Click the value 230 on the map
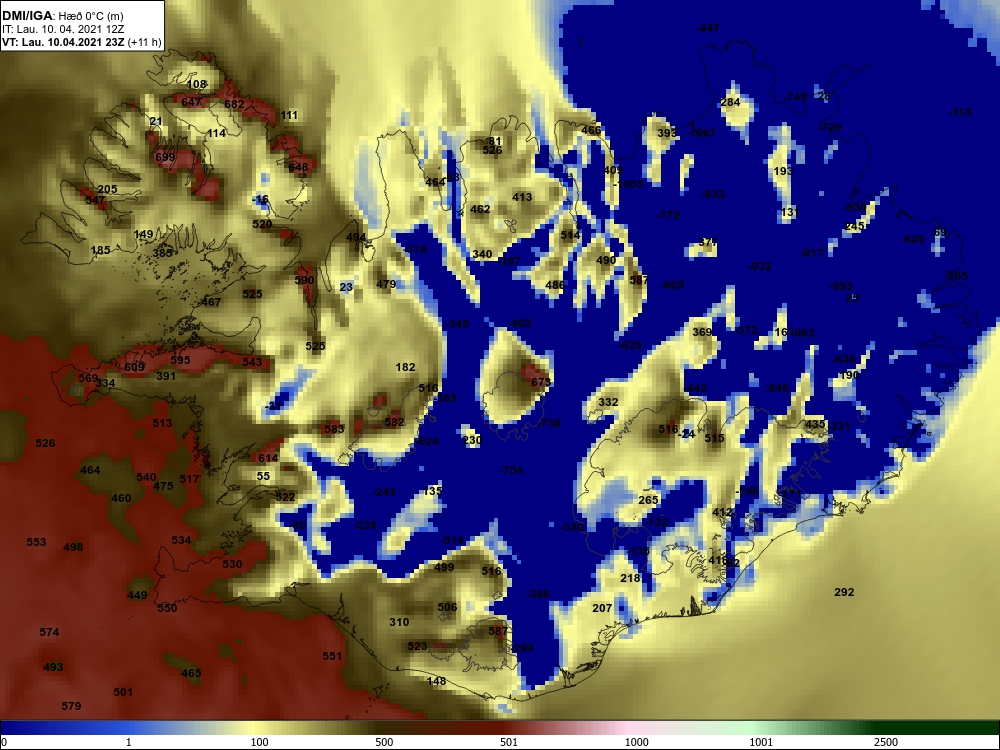 coord(472,440)
